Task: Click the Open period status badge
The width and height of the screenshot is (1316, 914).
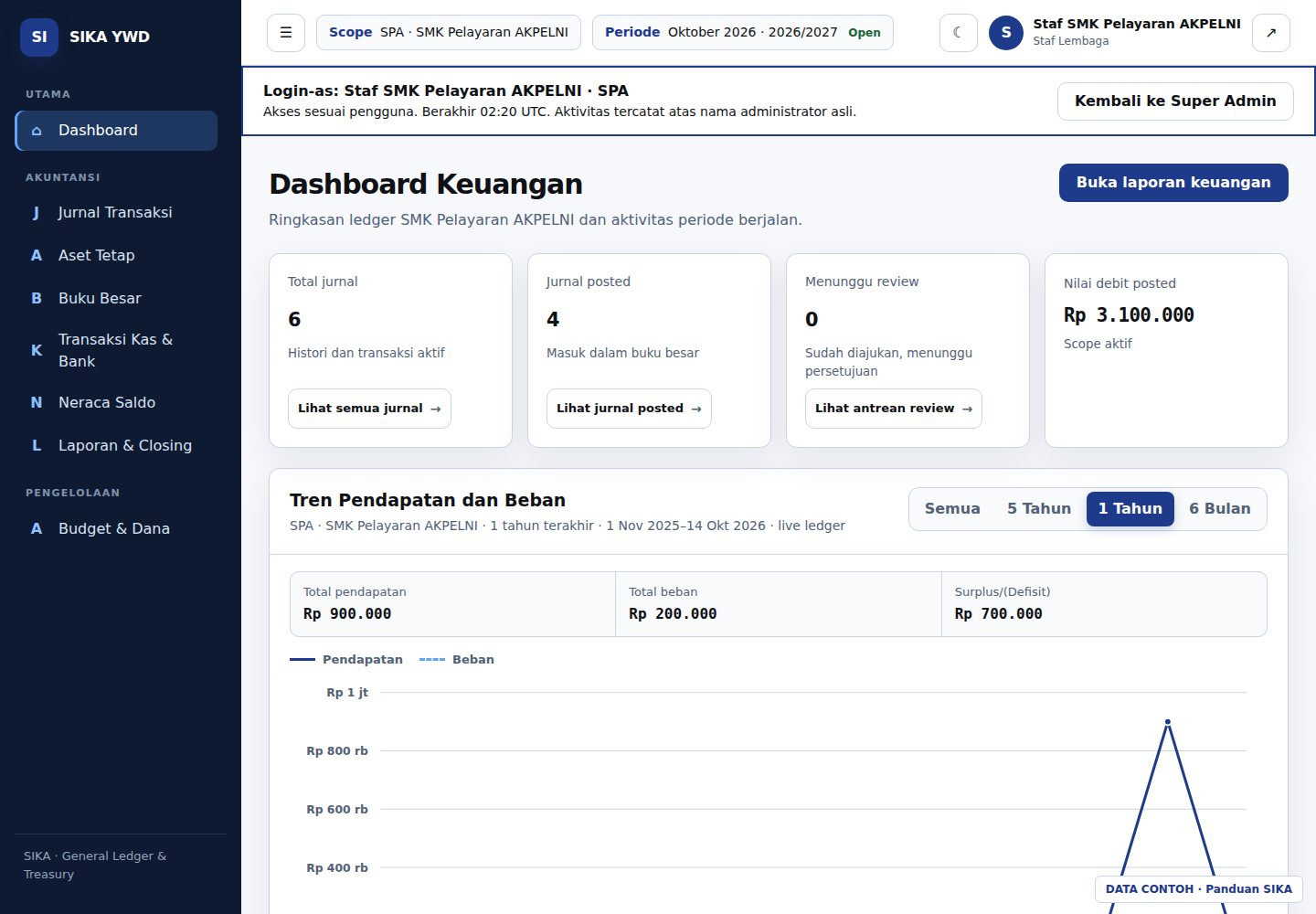Action: pos(865,33)
